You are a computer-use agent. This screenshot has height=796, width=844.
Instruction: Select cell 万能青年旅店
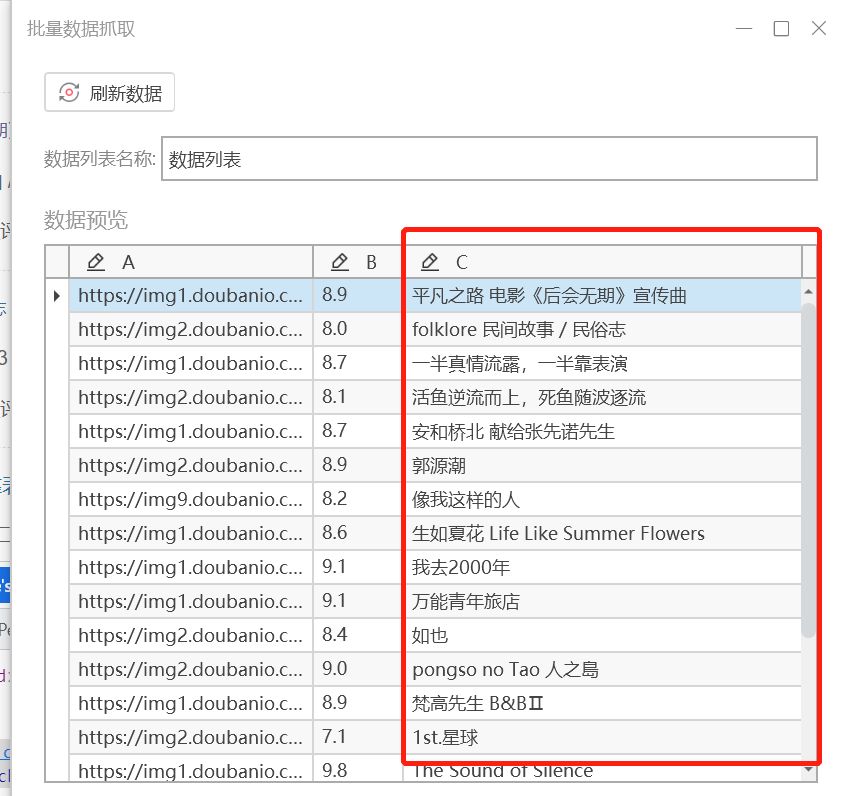pyautogui.click(x=602, y=601)
